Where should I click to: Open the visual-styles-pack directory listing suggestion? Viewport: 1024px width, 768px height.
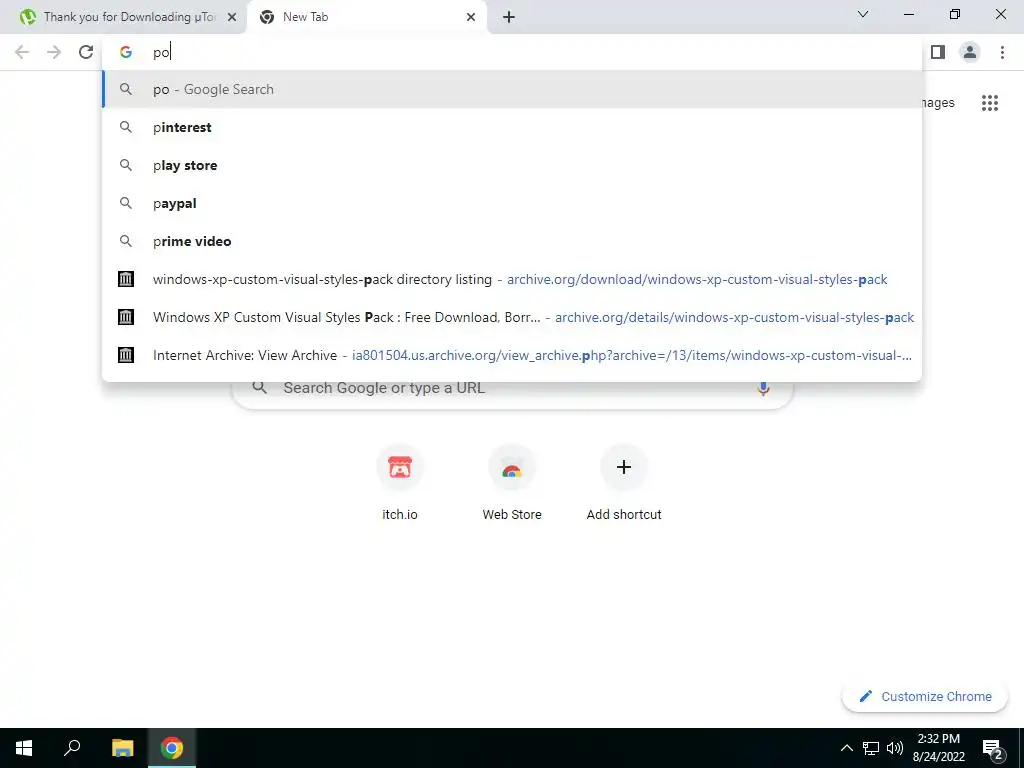click(513, 279)
